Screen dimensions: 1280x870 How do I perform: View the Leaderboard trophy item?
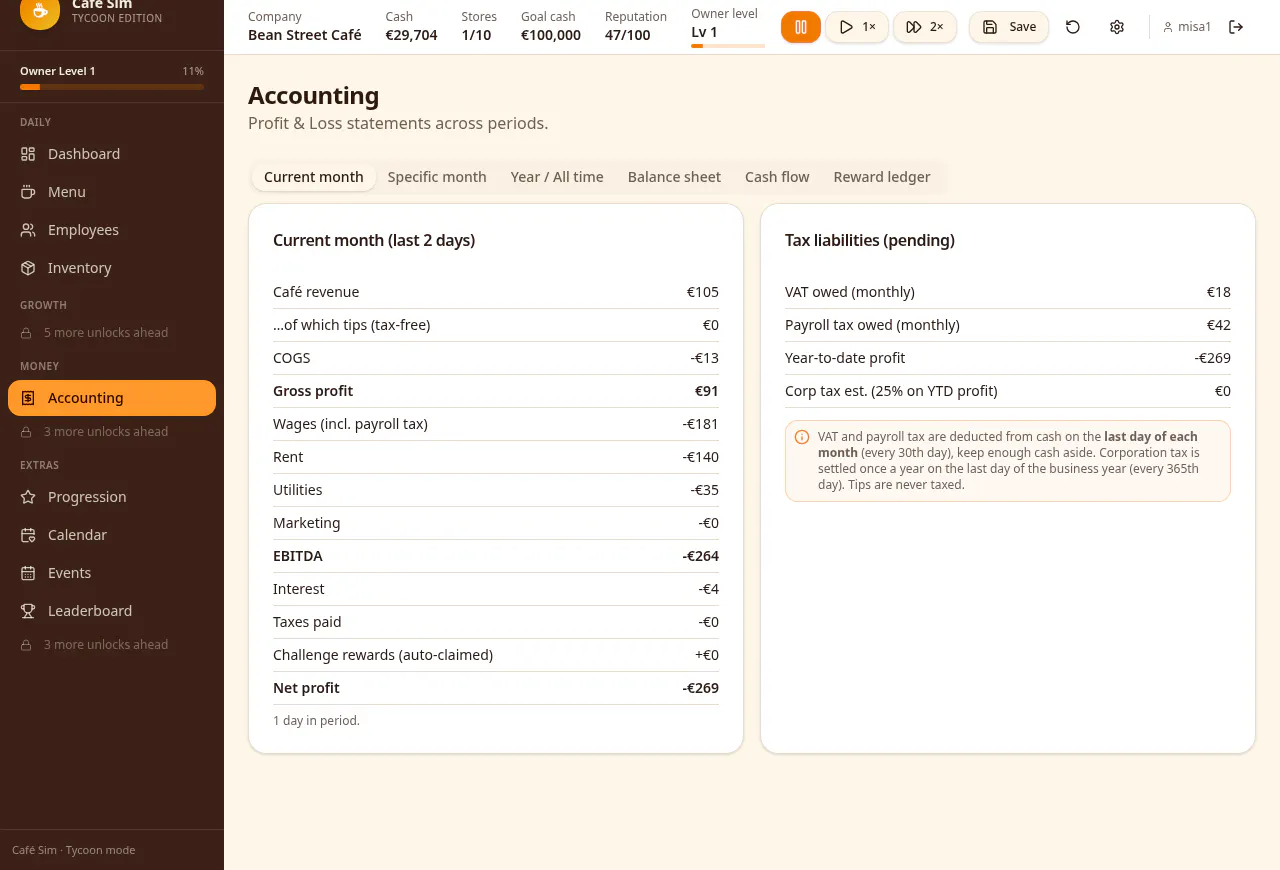point(112,611)
